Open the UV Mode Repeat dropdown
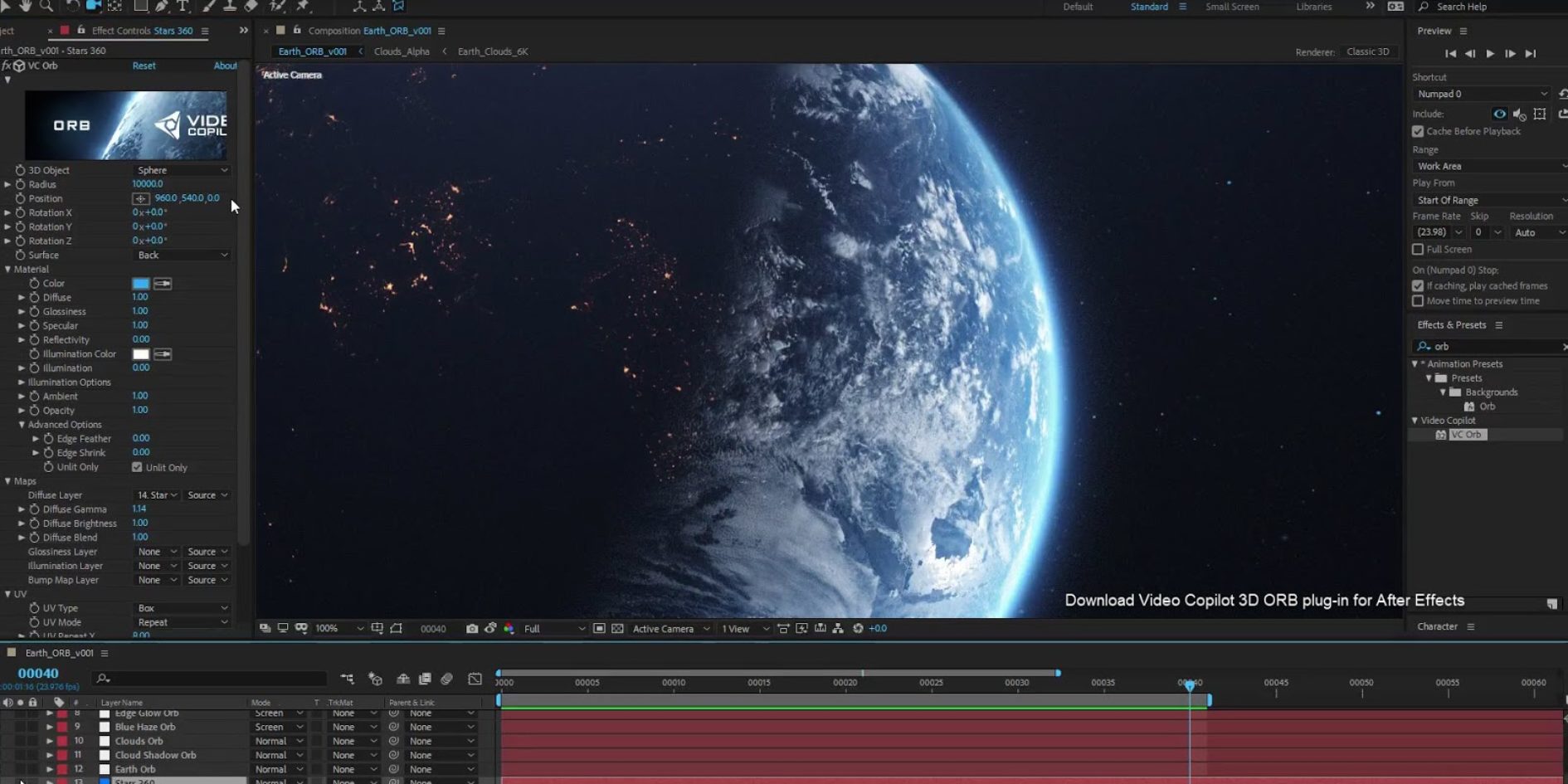Screen dimensions: 1568x784 182,622
